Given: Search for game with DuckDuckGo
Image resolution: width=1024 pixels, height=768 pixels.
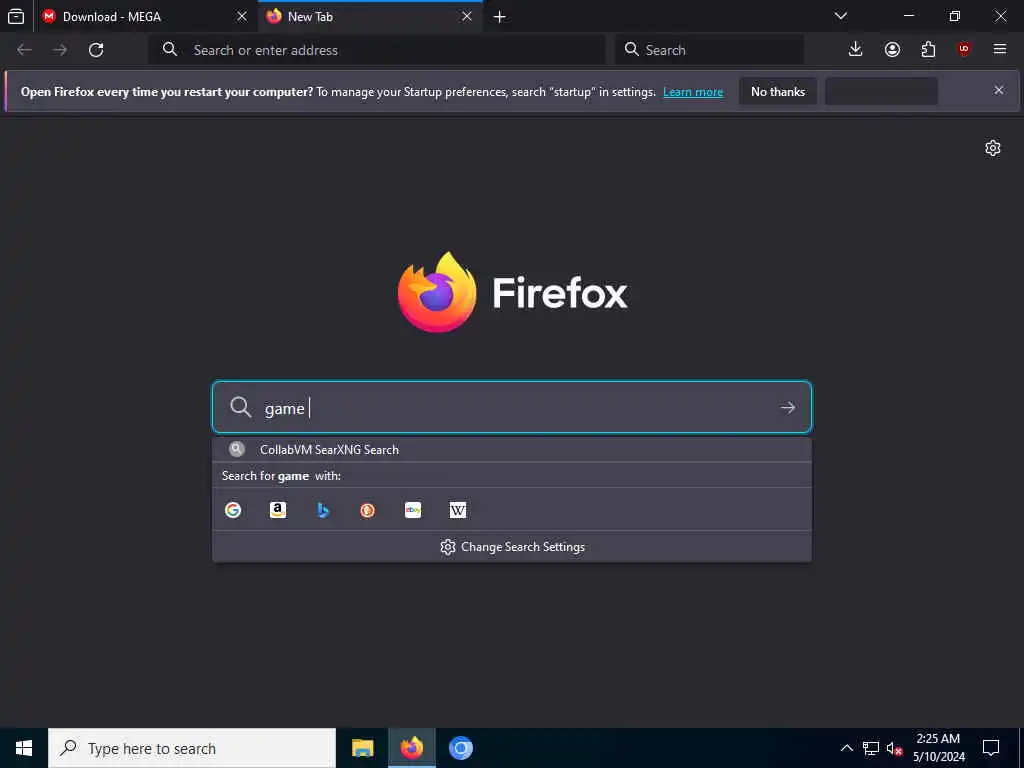Looking at the screenshot, I should tap(368, 510).
